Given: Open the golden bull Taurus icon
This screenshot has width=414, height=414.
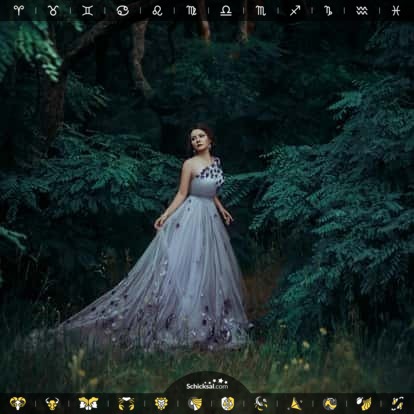Looking at the screenshot, I should tap(52, 403).
